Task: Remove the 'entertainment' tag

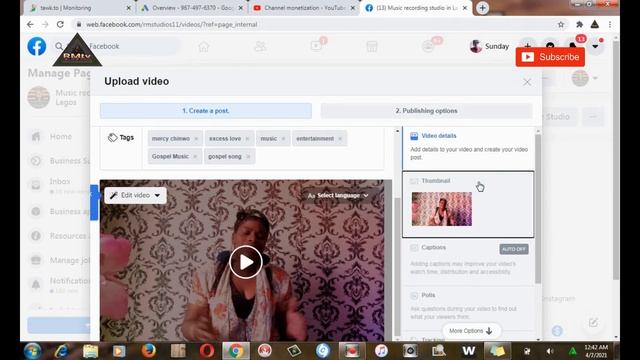Action: 340,139
